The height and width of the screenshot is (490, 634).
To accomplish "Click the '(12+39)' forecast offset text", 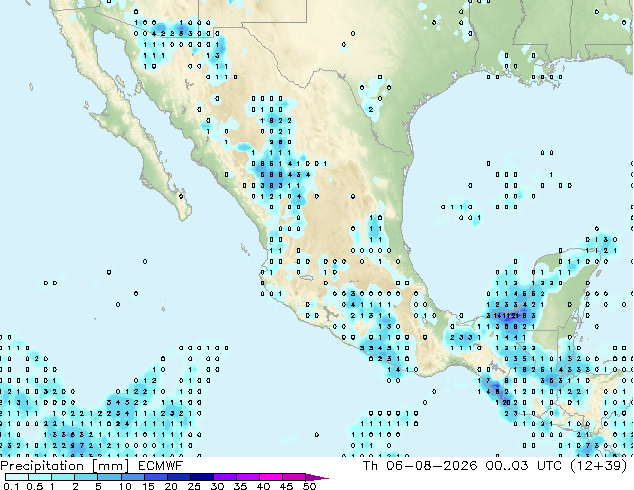I will click(x=599, y=466).
